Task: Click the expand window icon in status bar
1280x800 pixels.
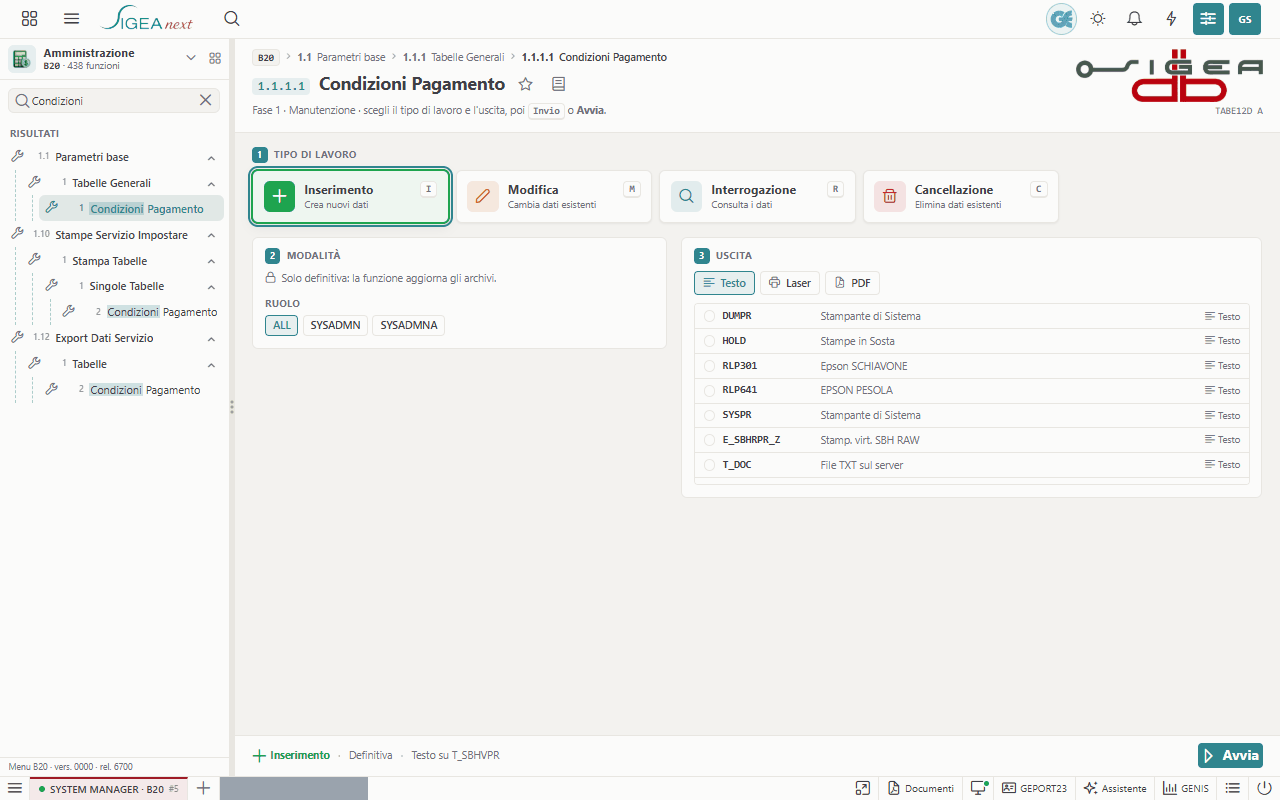Action: (x=863, y=788)
